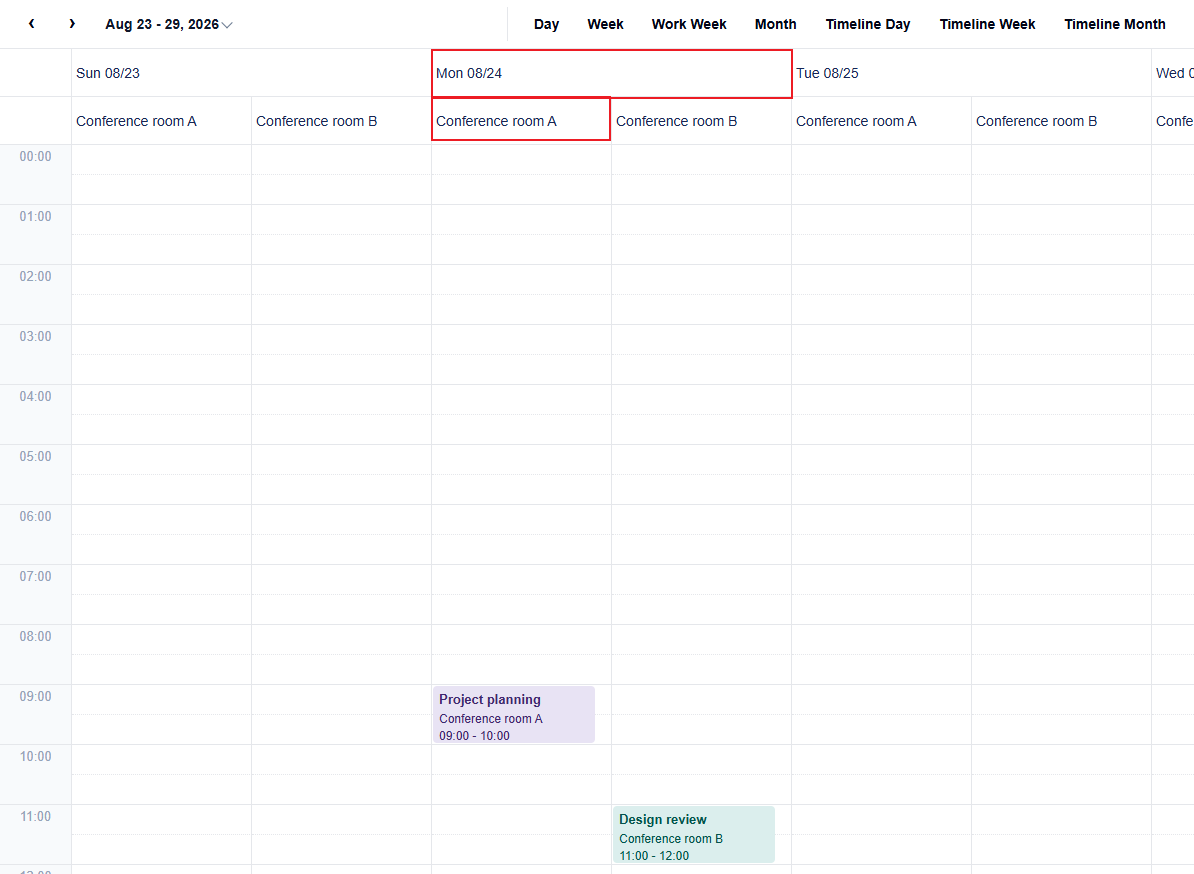The image size is (1194, 874).
Task: Show the Month view
Action: (x=775, y=24)
